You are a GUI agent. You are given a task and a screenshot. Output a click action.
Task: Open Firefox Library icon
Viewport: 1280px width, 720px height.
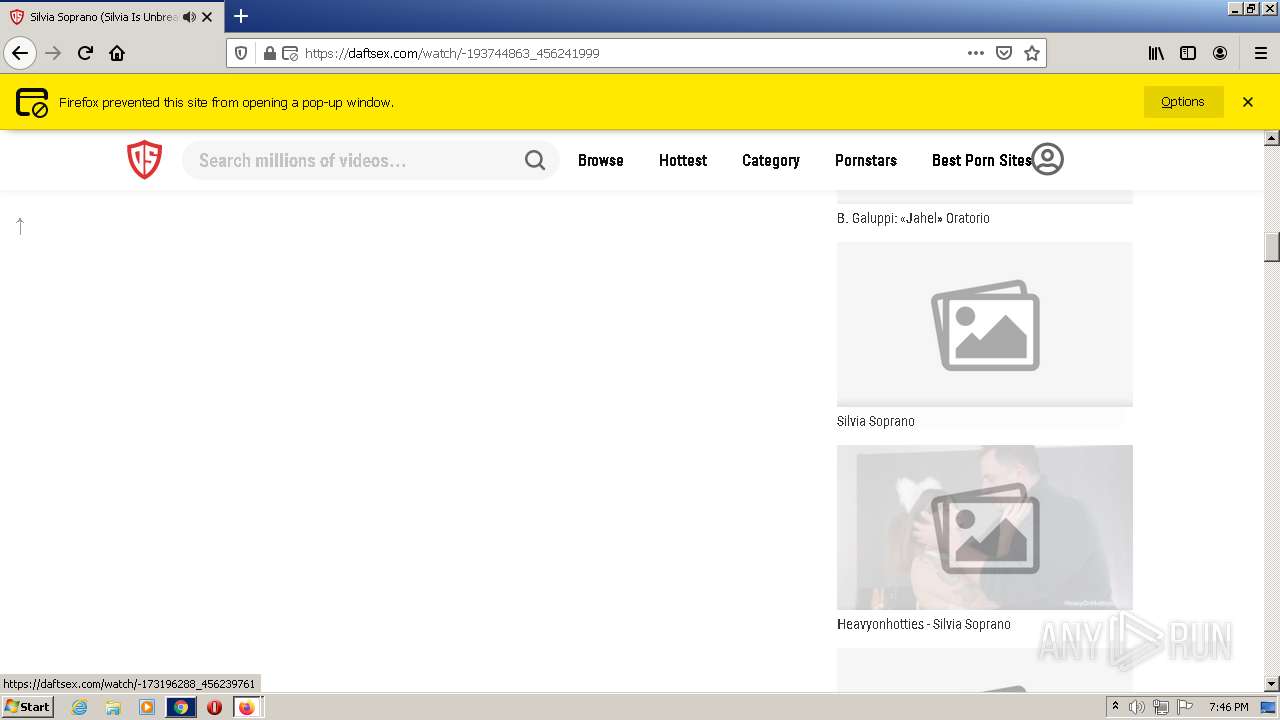coord(1156,53)
